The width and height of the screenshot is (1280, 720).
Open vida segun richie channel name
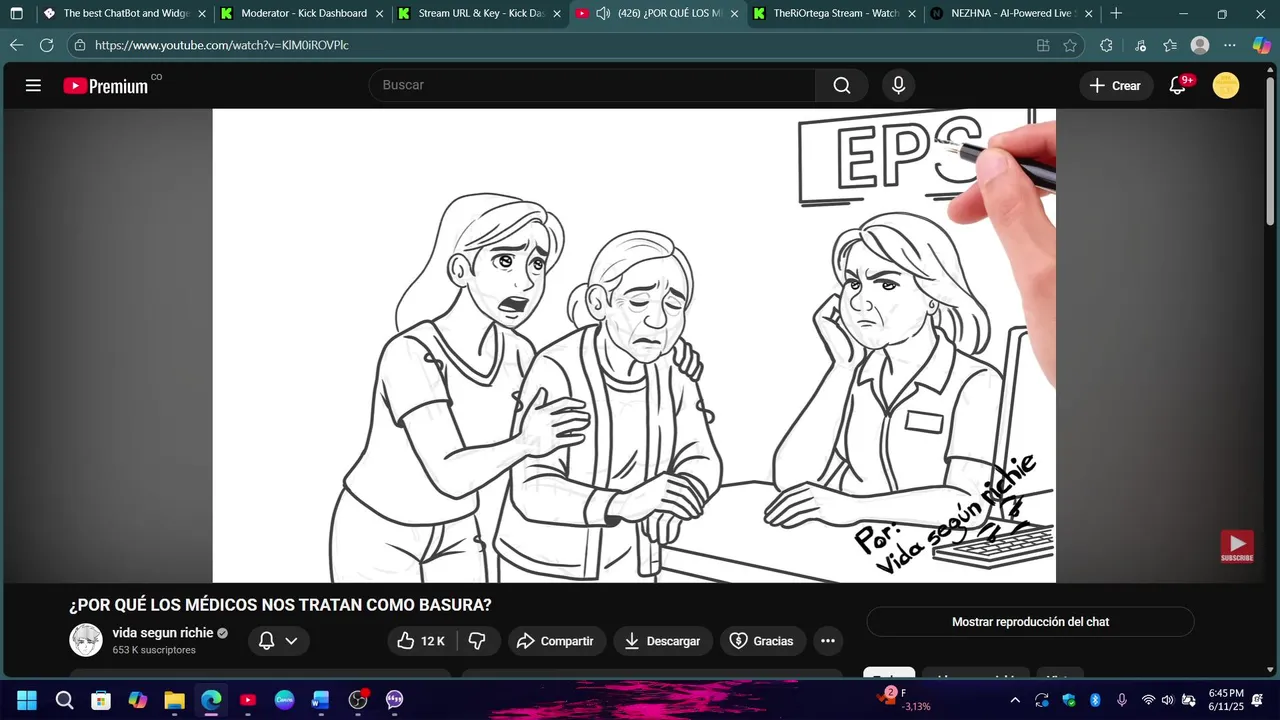(162, 633)
